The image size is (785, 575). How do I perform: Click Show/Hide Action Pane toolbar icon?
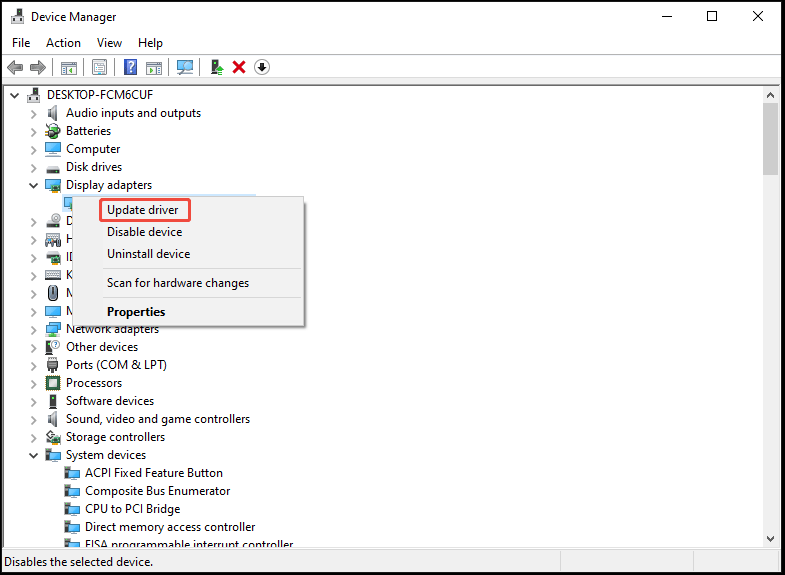pyautogui.click(x=154, y=67)
